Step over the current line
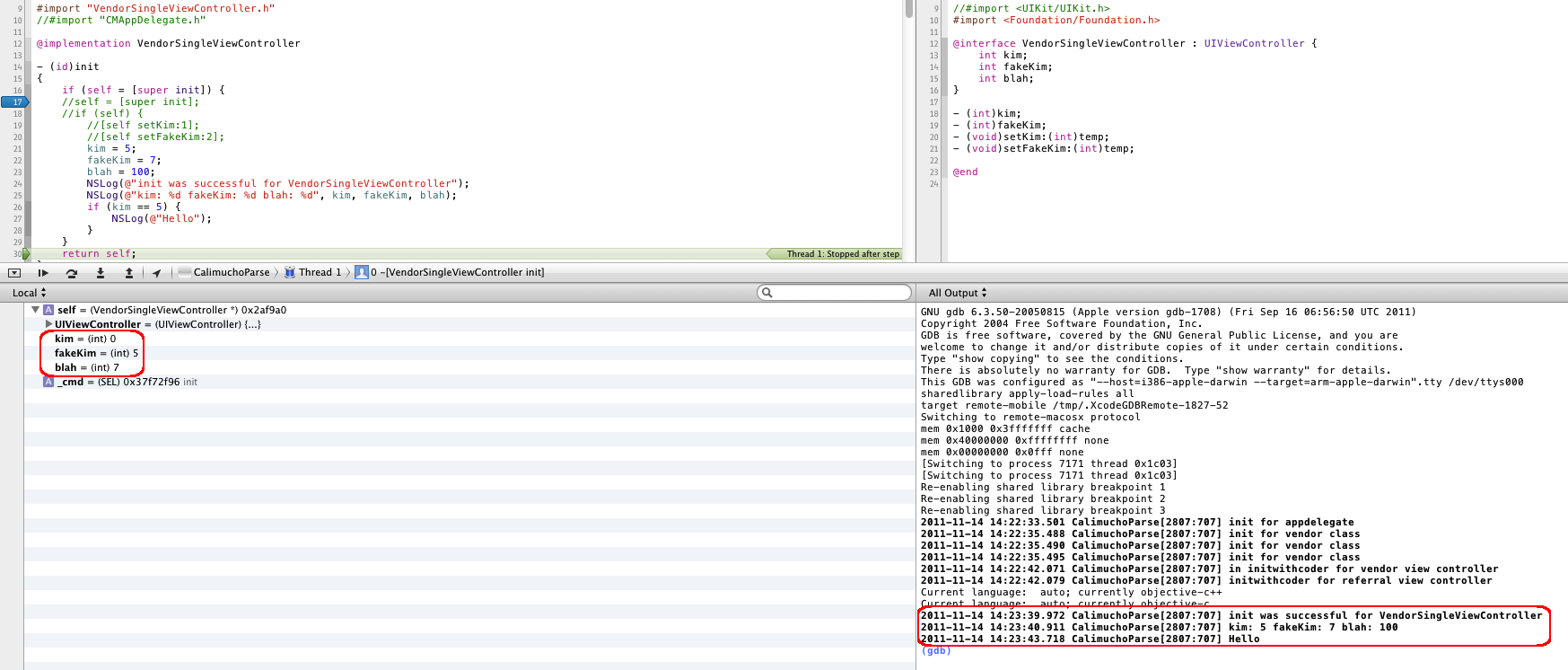Screen dimensions: 1568x670 72,272
